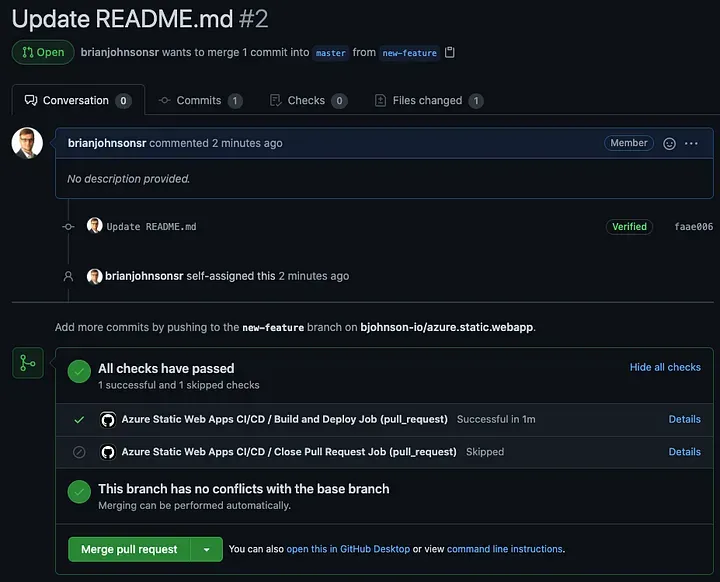Viewport: 720px width, 582px height.
Task: Click the success checkmark on Build and Deploy row
Action: point(79,419)
